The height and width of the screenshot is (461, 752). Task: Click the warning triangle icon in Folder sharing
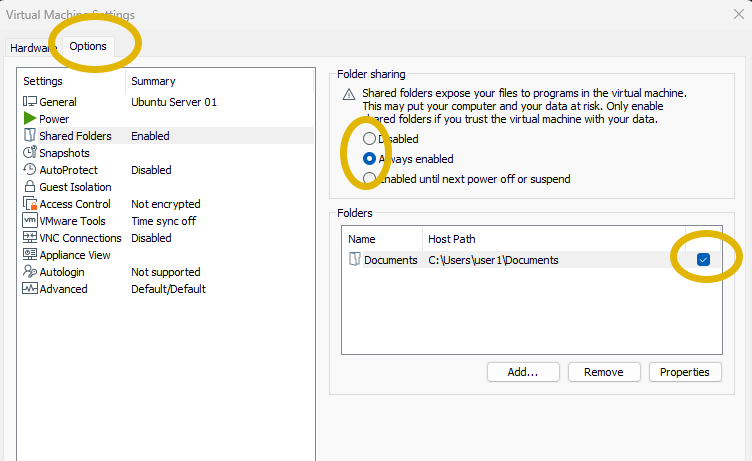[x=349, y=94]
